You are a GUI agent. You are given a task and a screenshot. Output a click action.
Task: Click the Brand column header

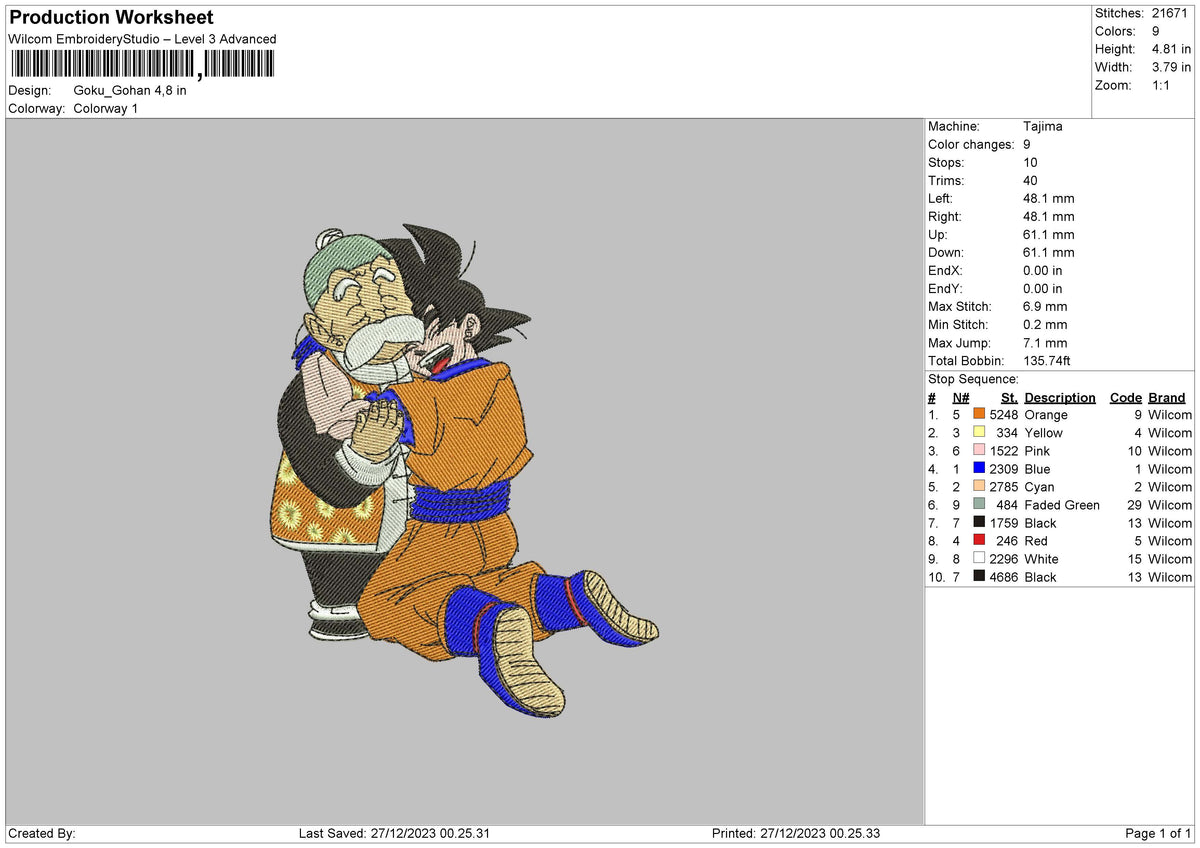[1167, 397]
